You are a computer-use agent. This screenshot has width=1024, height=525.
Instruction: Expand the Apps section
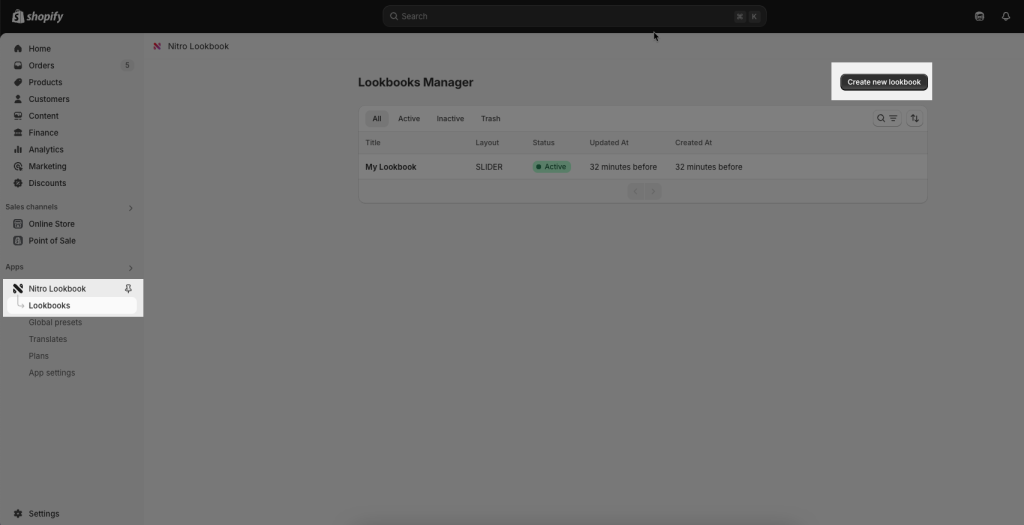130,268
